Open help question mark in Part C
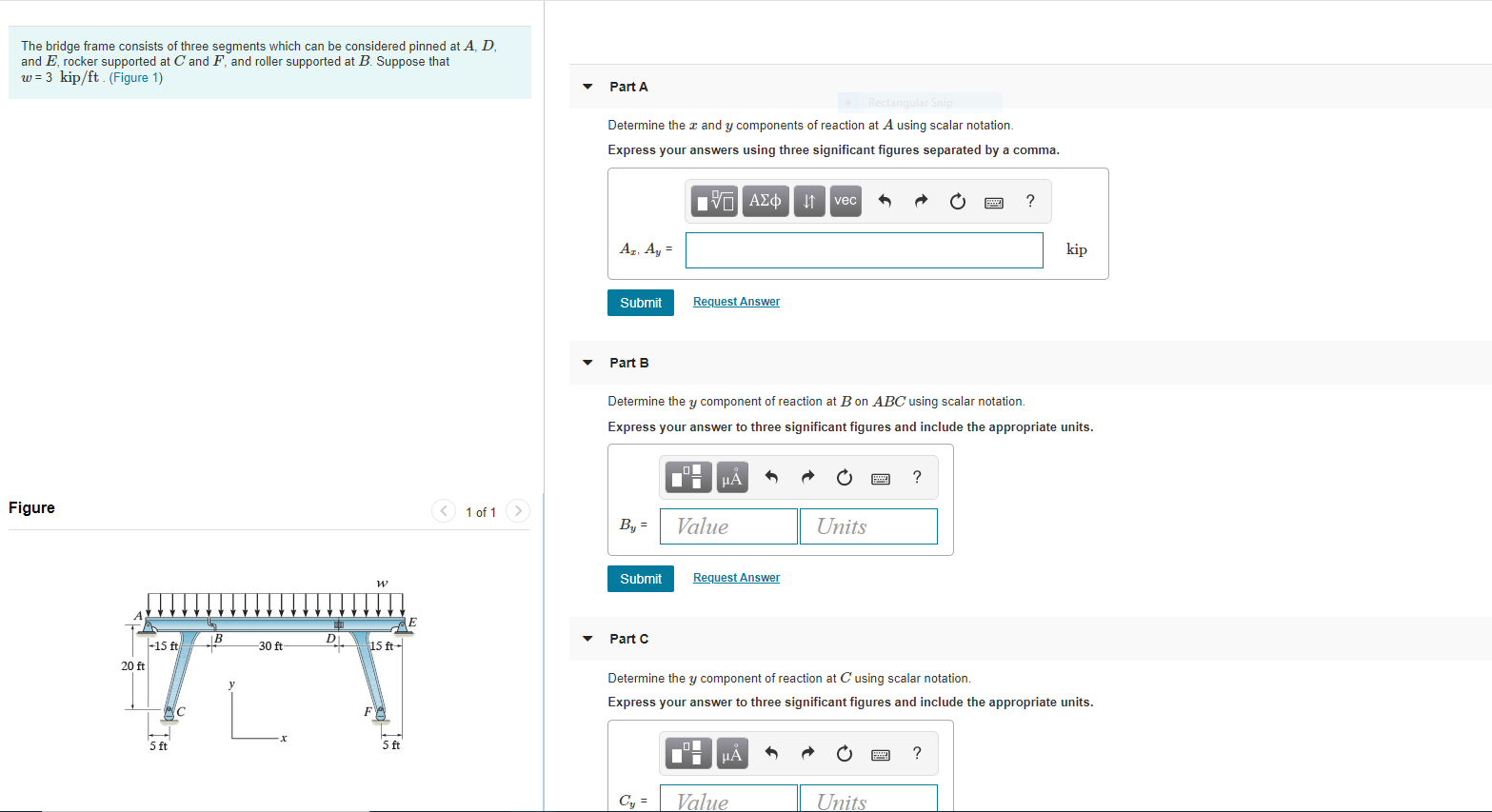1492x812 pixels. (x=917, y=753)
